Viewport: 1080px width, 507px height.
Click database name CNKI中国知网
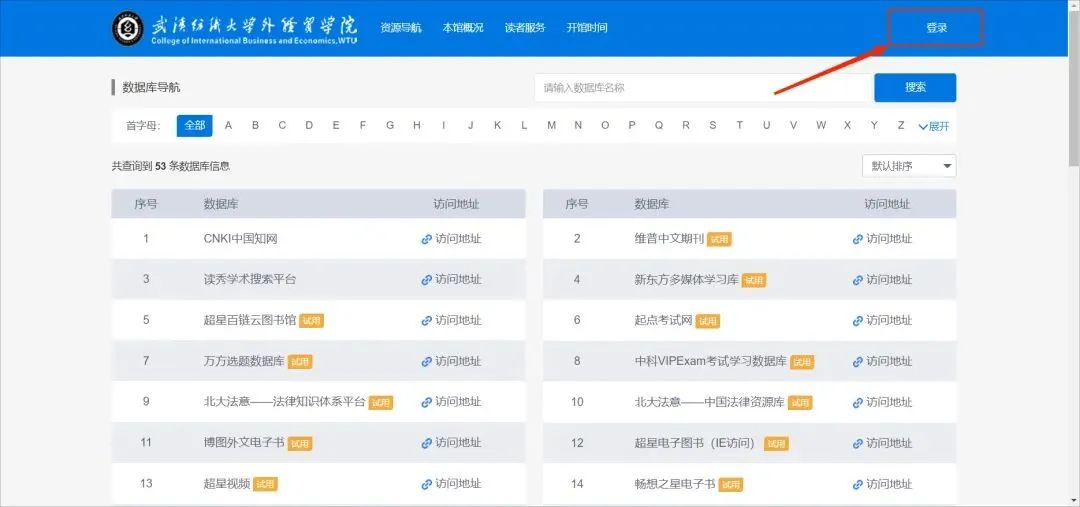[x=240, y=239]
